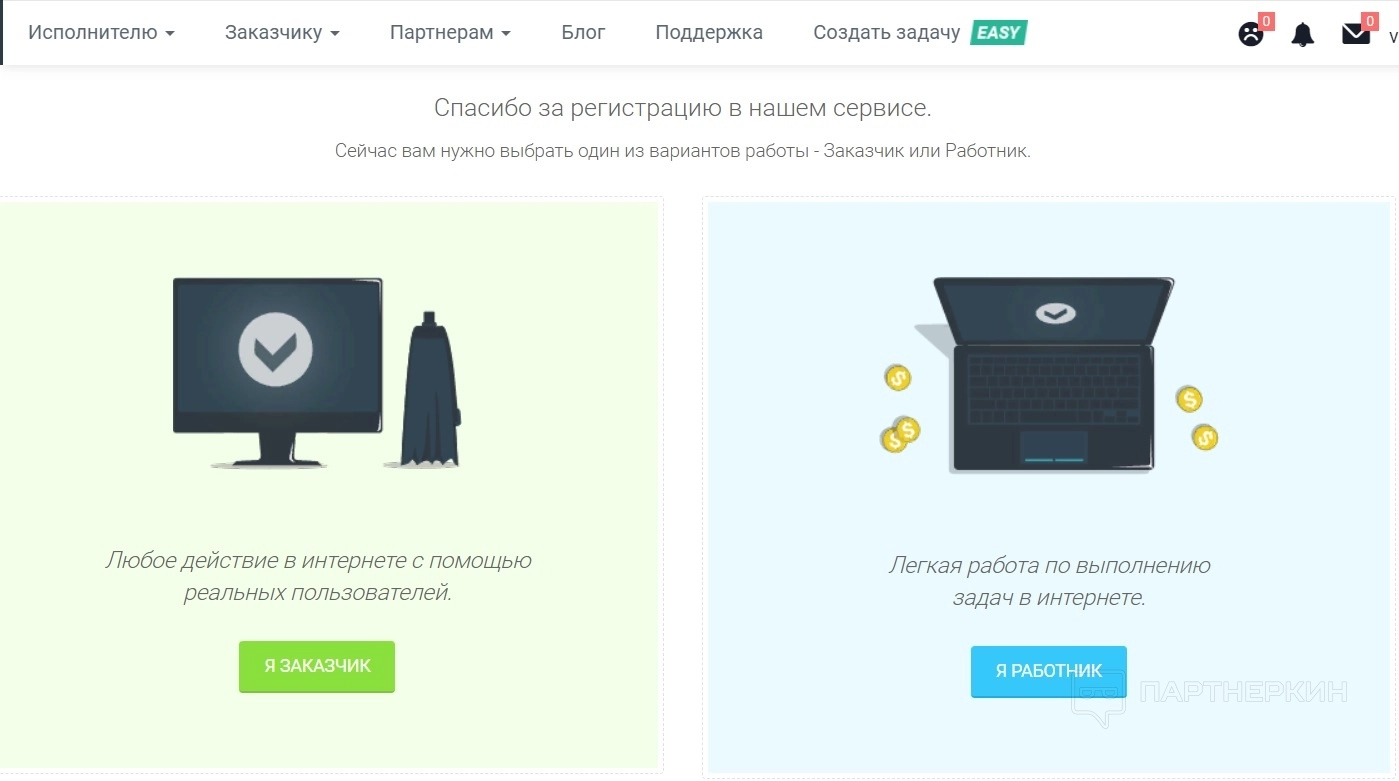This screenshot has height=781, width=1399.
Task: Expand the Партнерам dropdown menu
Action: click(450, 32)
